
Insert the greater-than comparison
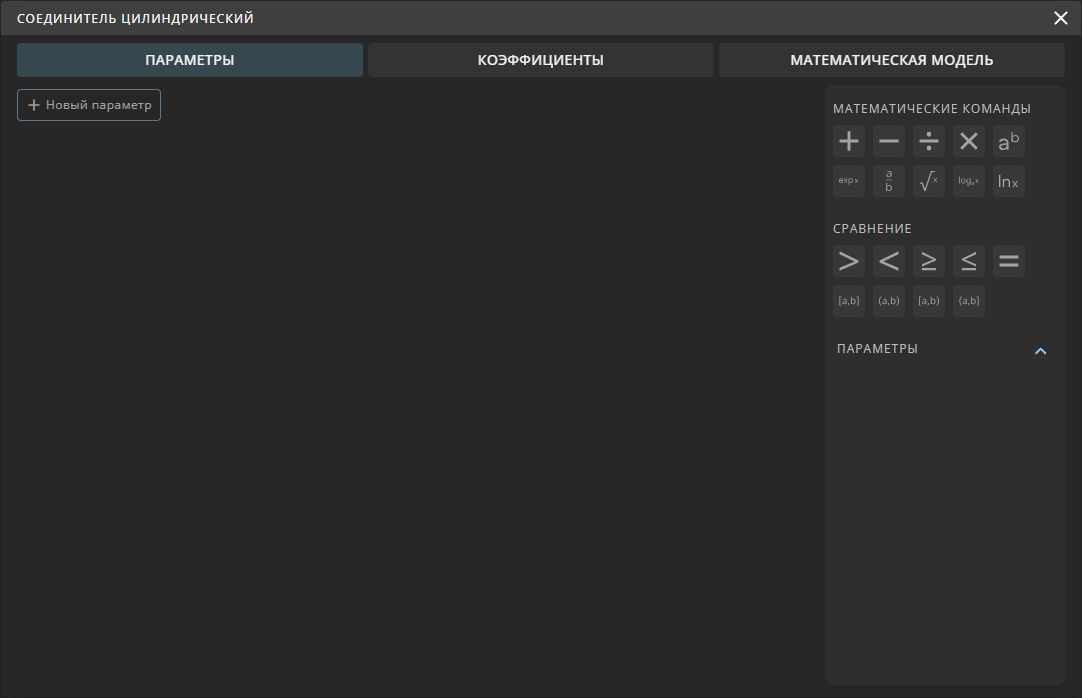pyautogui.click(x=849, y=261)
